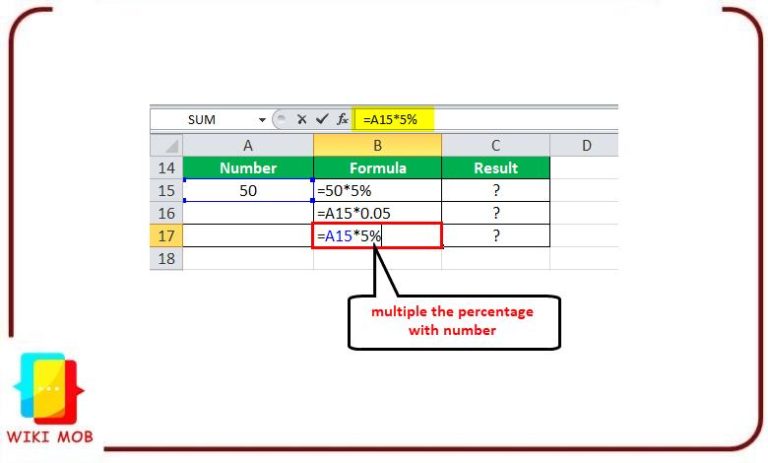This screenshot has height=463, width=768.
Task: Click the Name Box showing SUM
Action: 204,119
